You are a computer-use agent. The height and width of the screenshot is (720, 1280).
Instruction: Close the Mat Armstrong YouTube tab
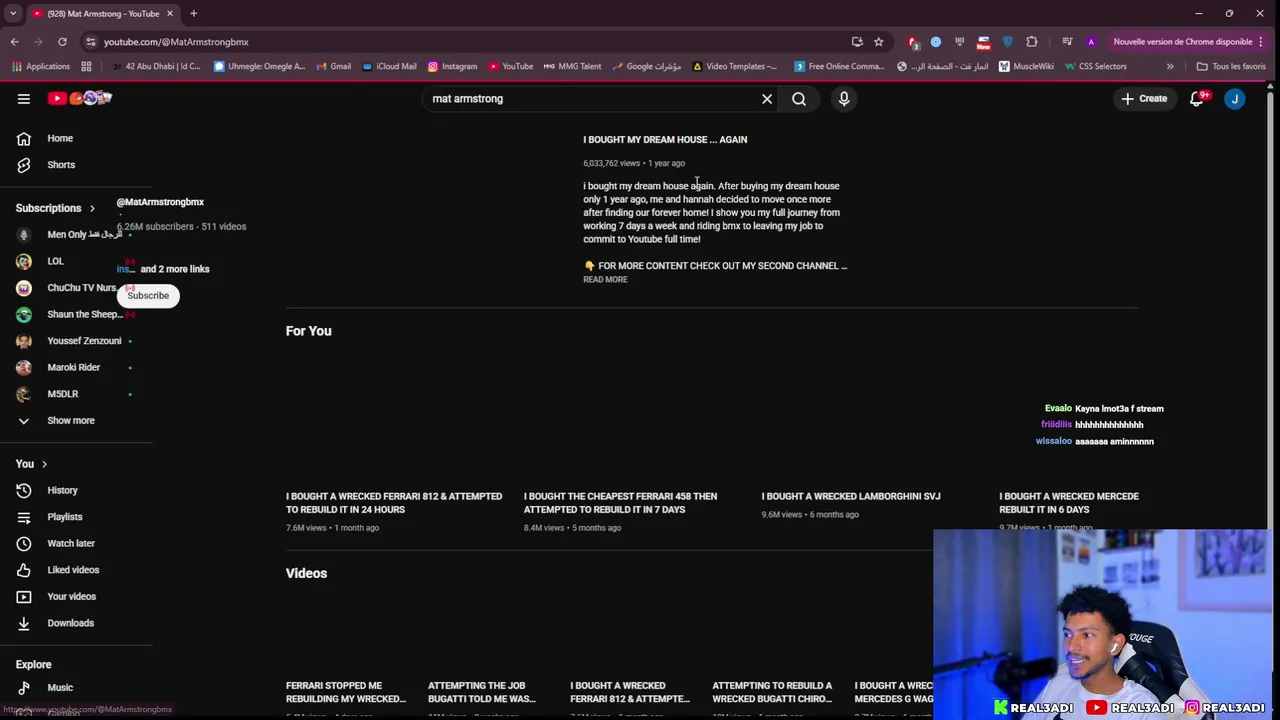(x=169, y=14)
